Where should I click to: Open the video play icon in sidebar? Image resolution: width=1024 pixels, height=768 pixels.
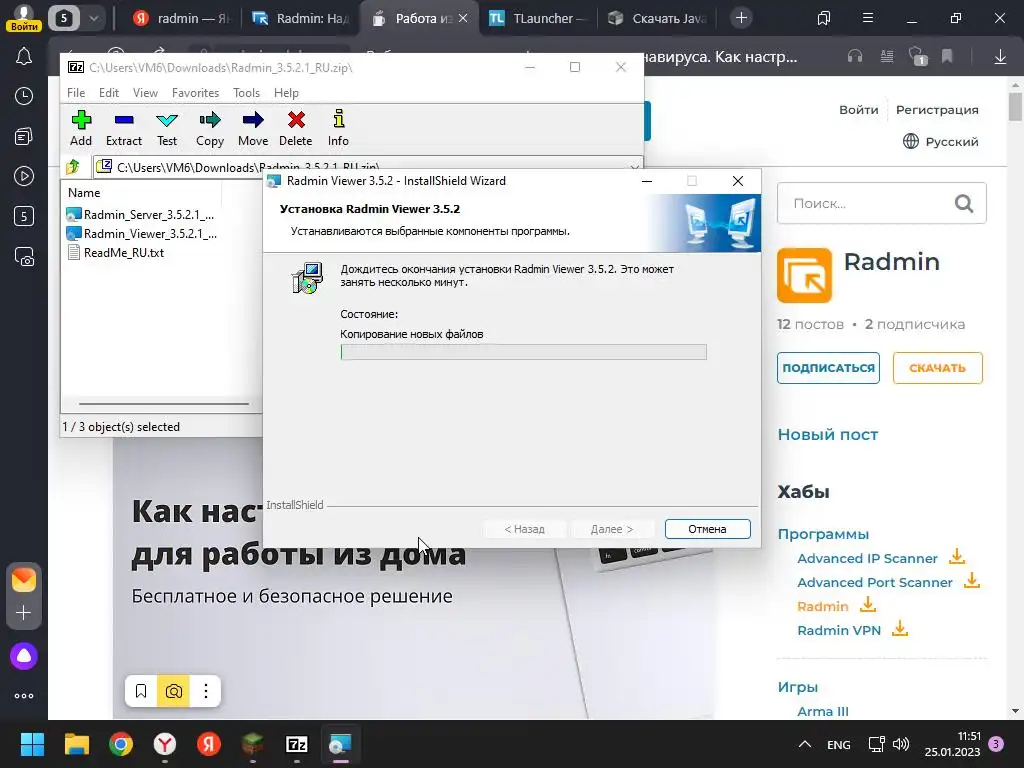click(24, 176)
